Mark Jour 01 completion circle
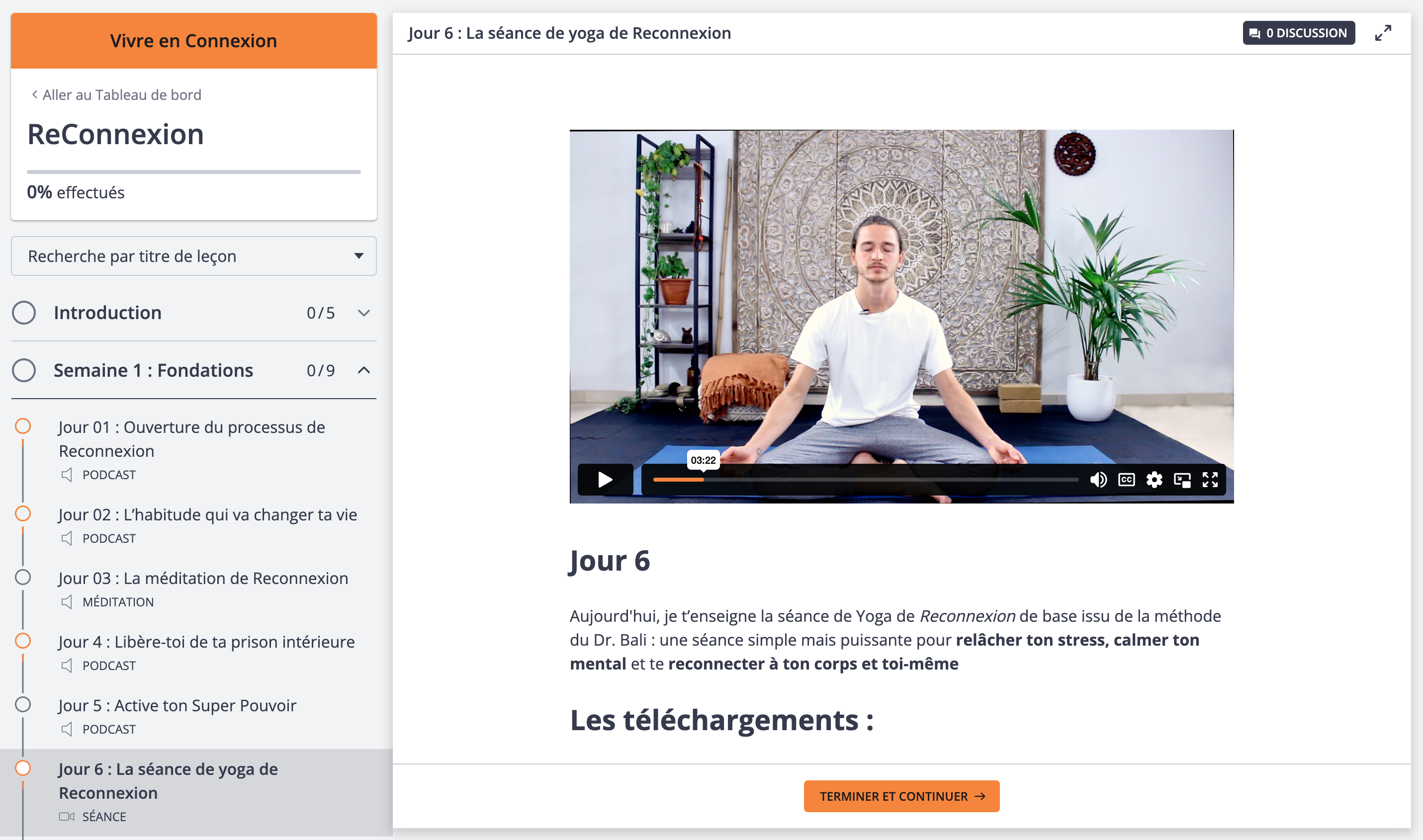This screenshot has width=1423, height=840. [x=23, y=426]
